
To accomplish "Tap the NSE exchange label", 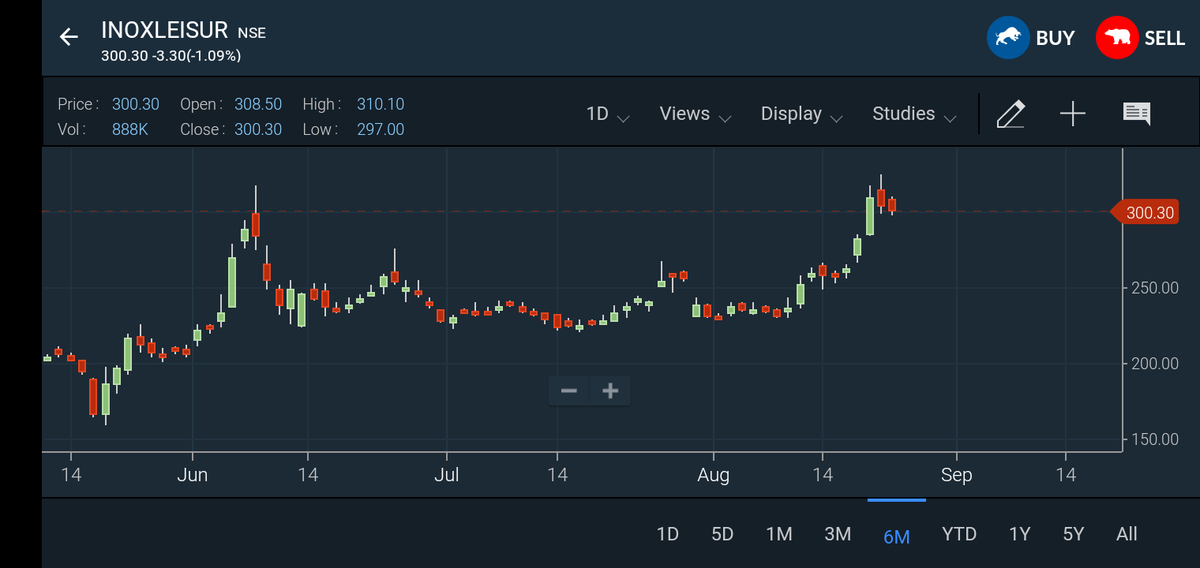I will point(252,33).
